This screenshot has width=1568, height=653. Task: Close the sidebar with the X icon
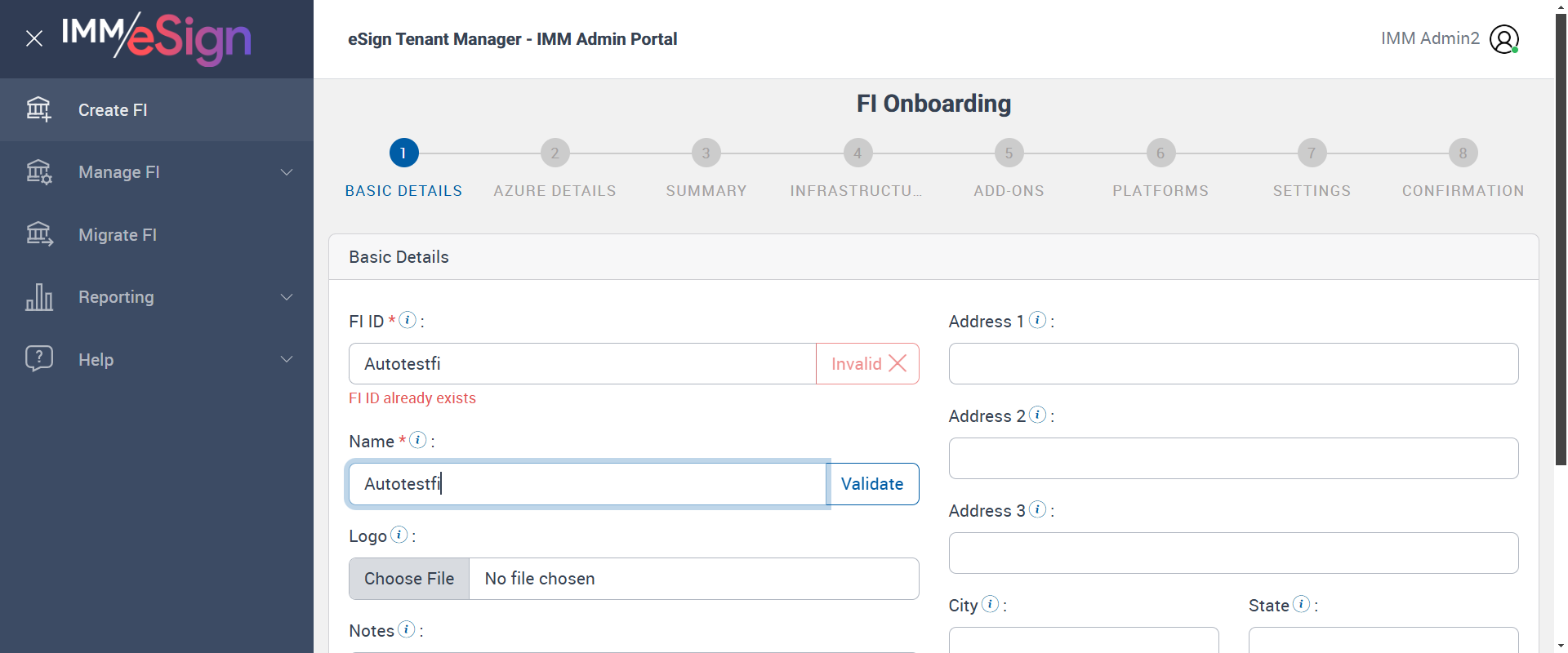pyautogui.click(x=34, y=38)
